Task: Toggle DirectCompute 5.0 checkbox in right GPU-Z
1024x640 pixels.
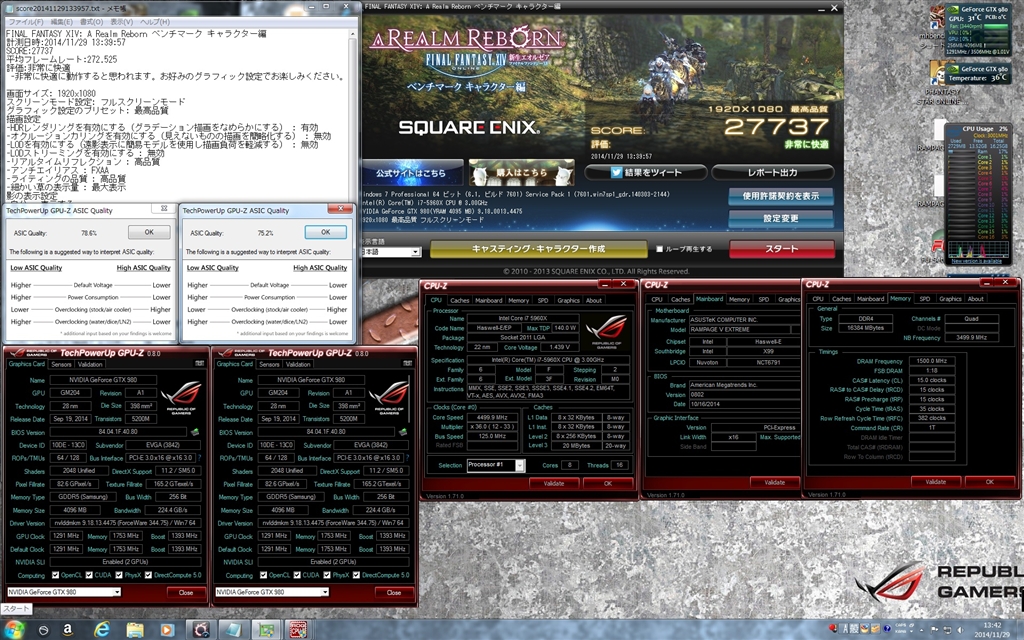Action: [357, 575]
